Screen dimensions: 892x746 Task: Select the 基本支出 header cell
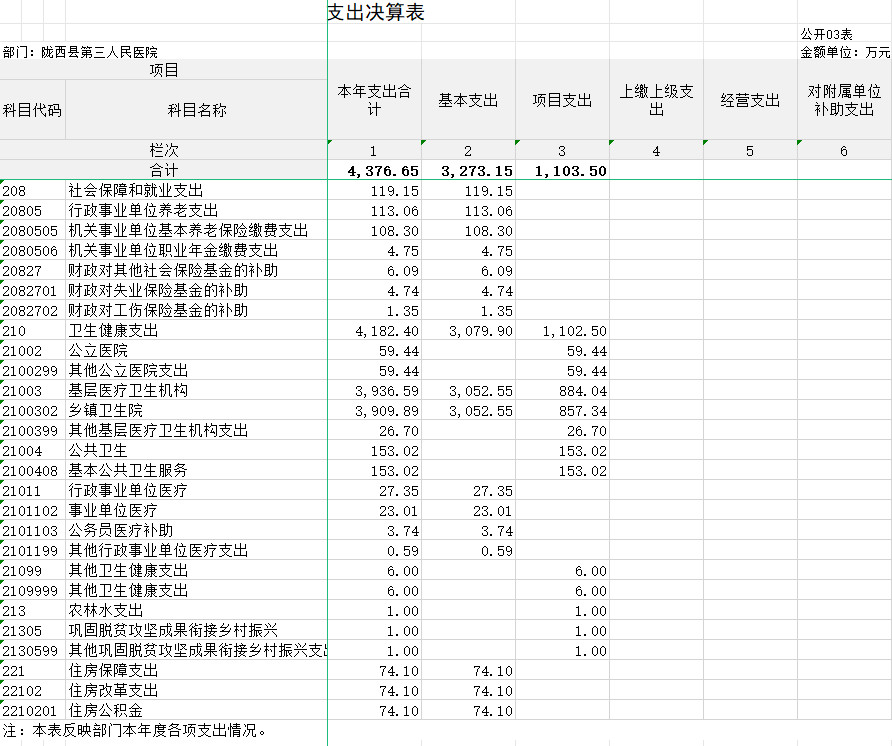[468, 100]
